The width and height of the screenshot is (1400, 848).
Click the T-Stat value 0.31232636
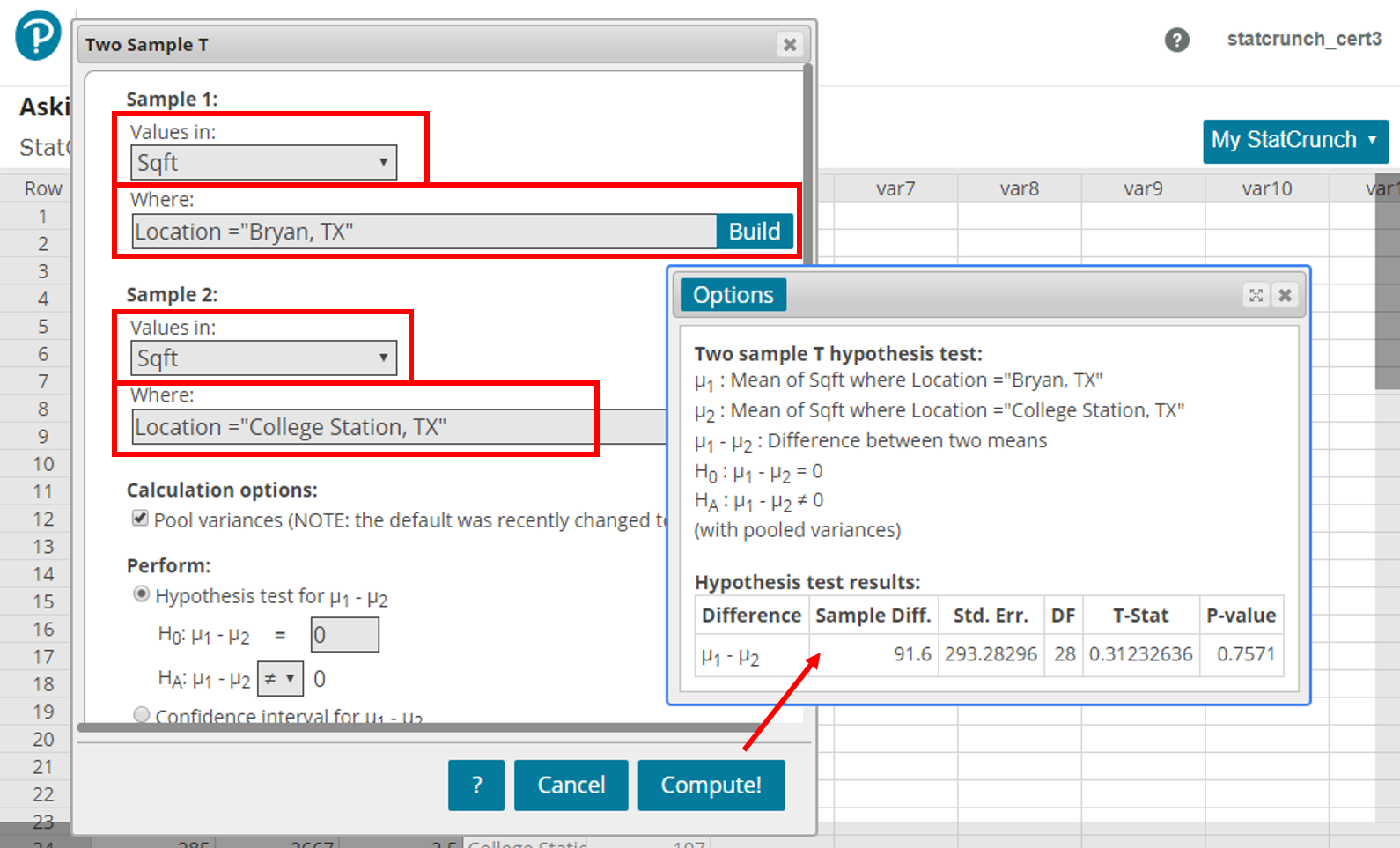point(1141,654)
